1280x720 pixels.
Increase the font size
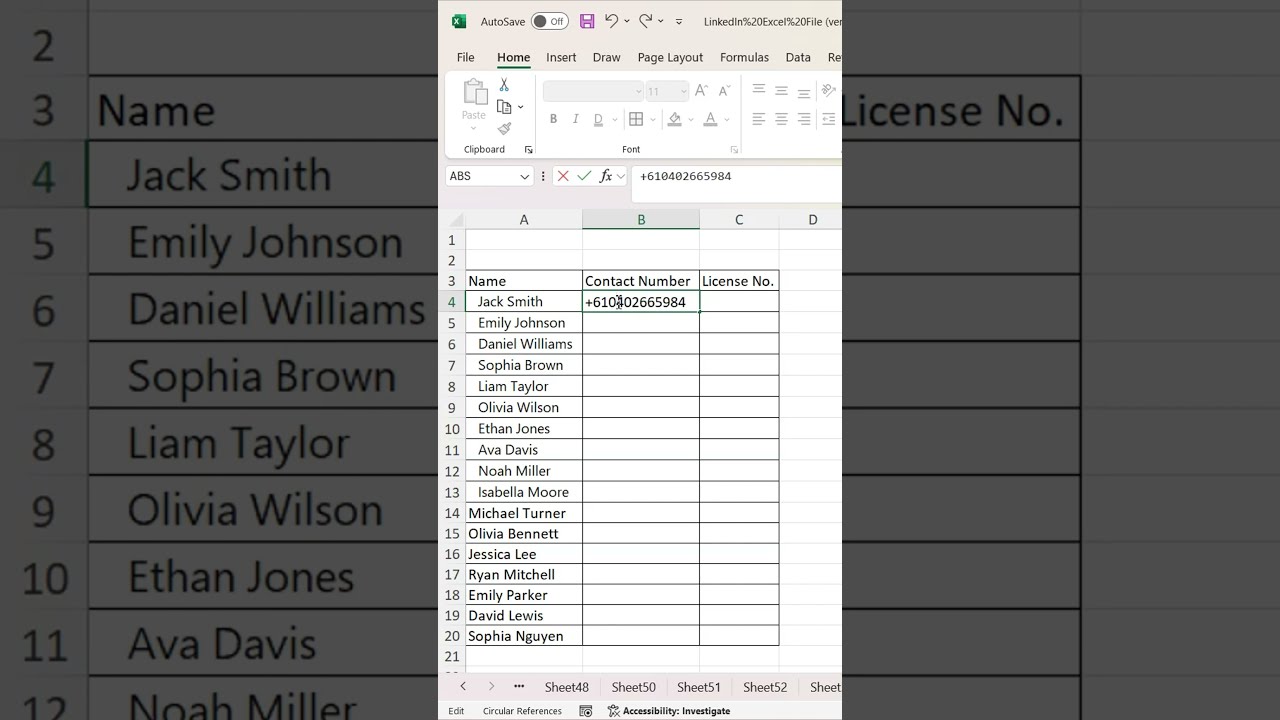701,91
